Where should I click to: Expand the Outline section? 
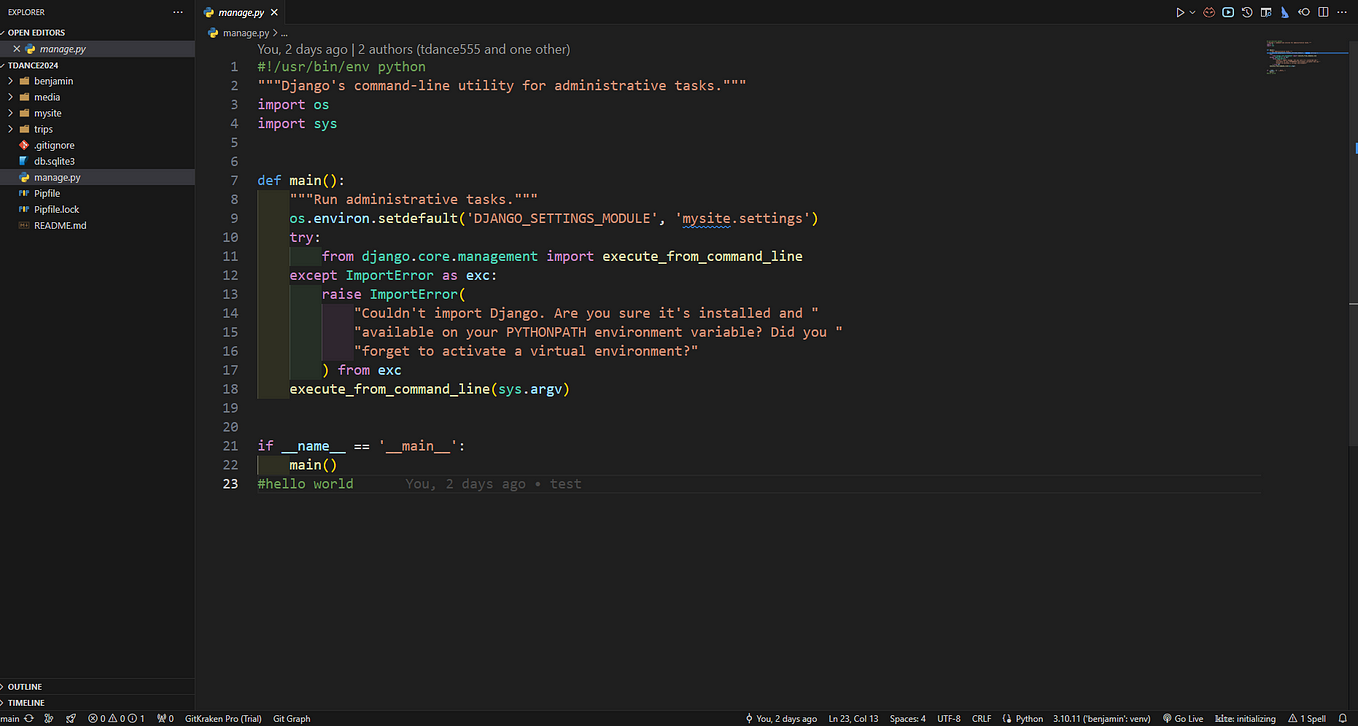tap(25, 687)
